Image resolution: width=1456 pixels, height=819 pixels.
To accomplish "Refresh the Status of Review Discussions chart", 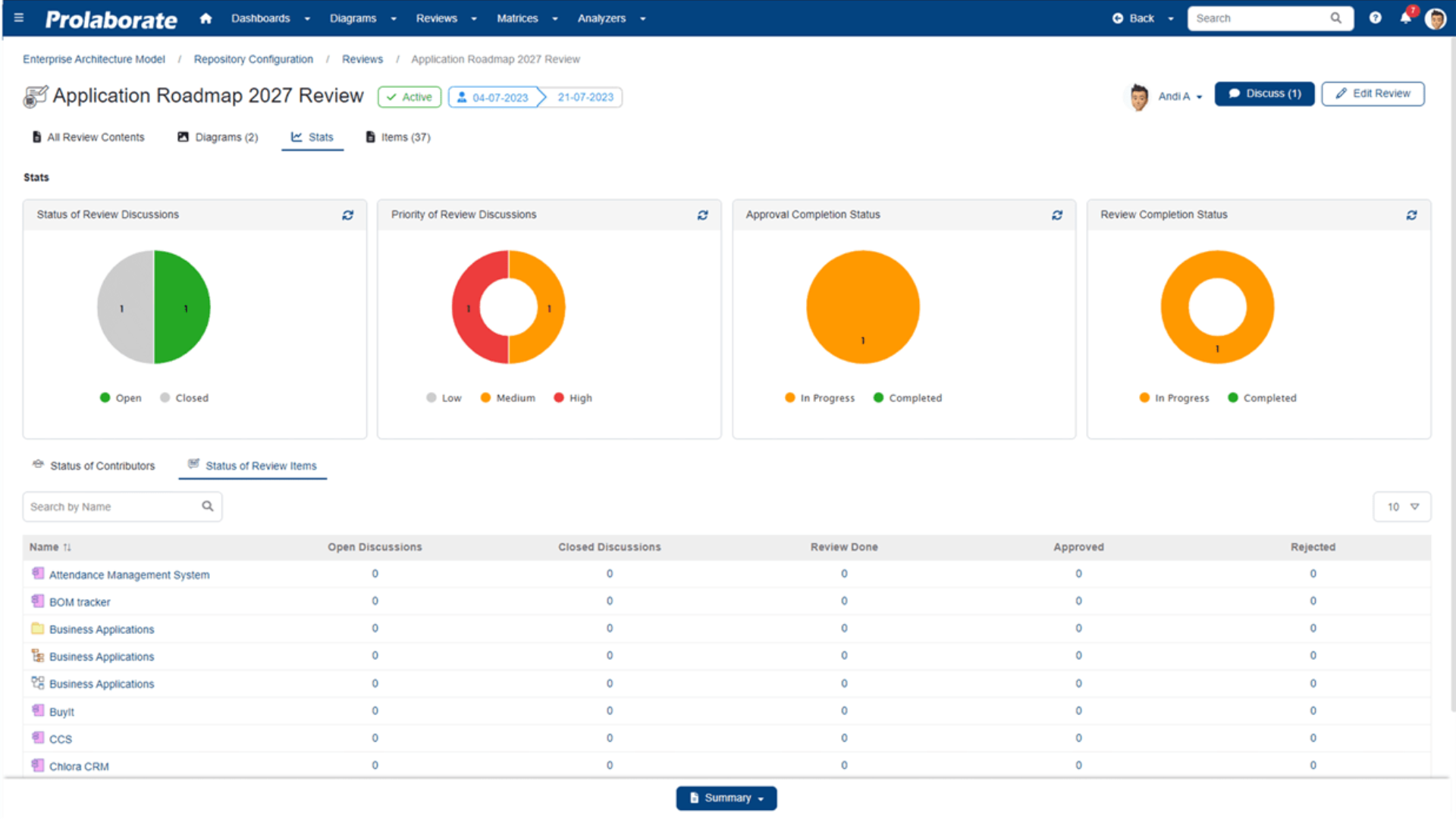I will (348, 215).
